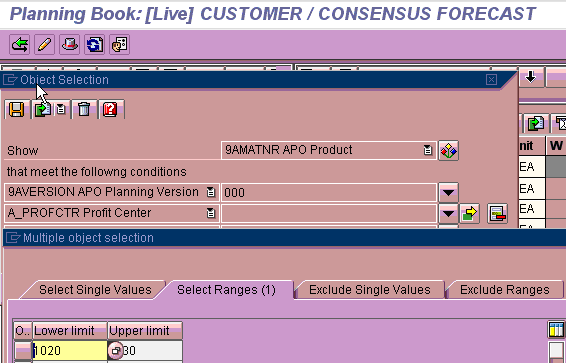Click the blue refresh icon in toolbar
The height and width of the screenshot is (363, 566).
coord(94,45)
